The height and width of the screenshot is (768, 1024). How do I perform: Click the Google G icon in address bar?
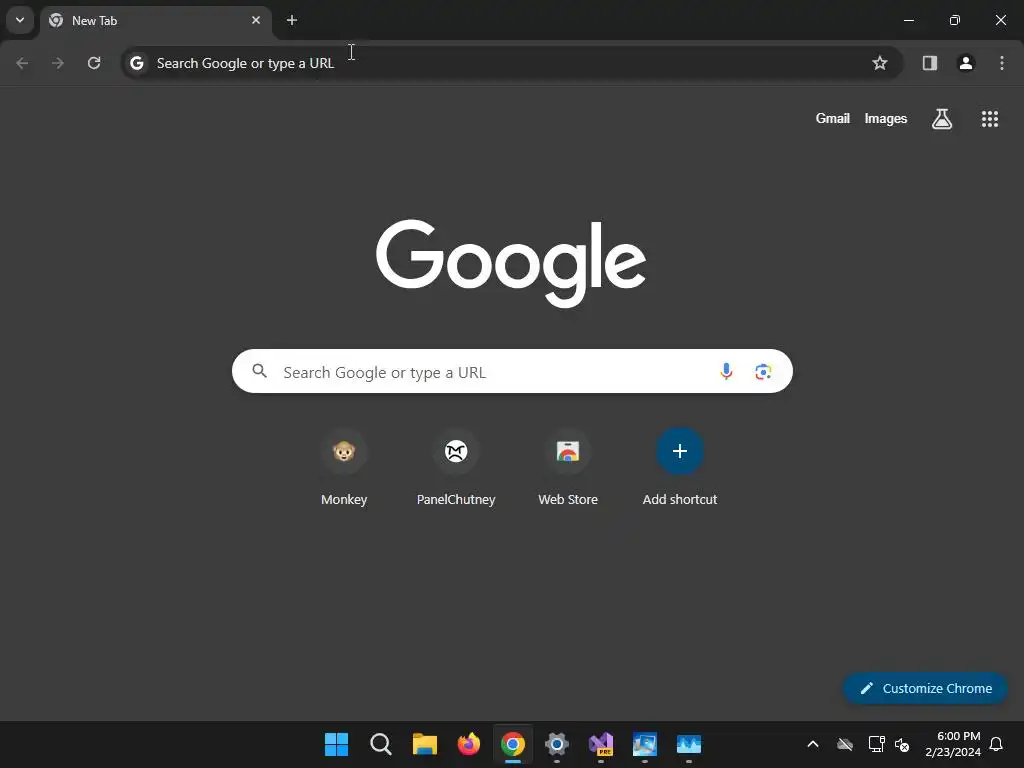click(x=136, y=63)
